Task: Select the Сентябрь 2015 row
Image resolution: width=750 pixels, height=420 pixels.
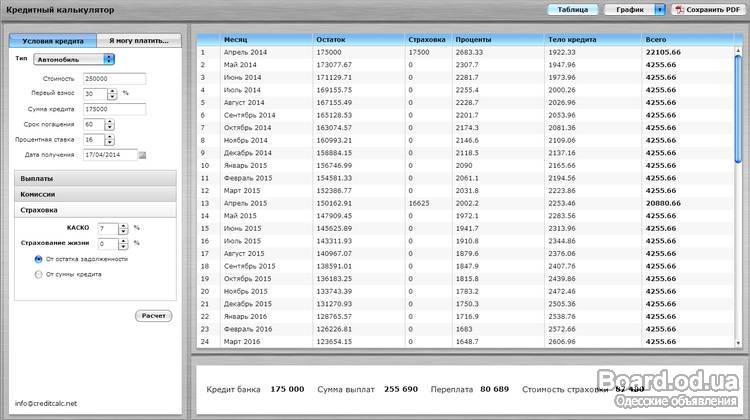Action: pyautogui.click(x=465, y=266)
